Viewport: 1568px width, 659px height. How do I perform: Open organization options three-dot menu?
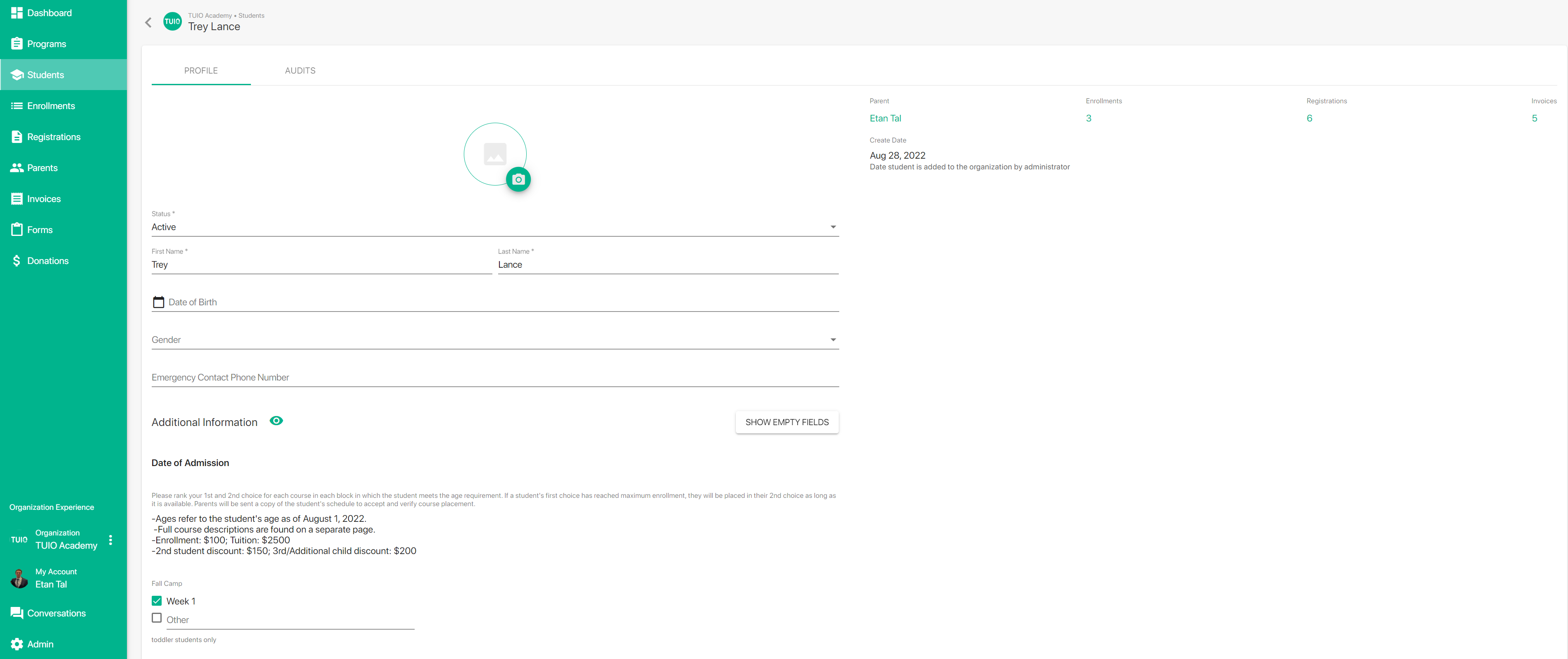click(110, 540)
